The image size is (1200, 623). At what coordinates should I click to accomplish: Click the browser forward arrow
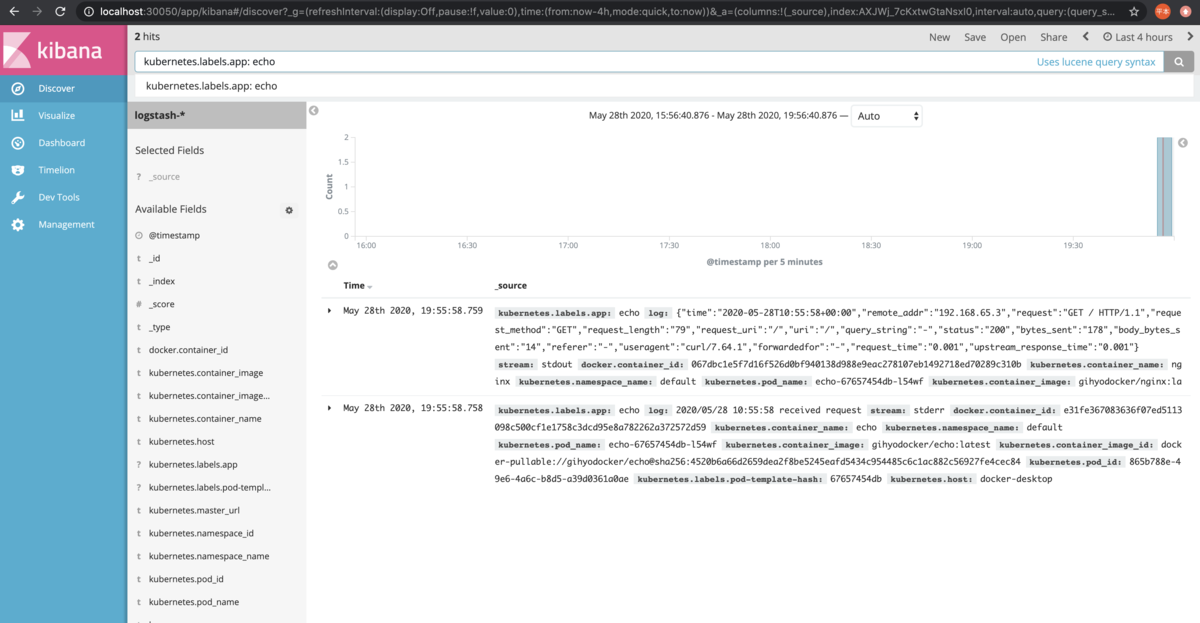pos(37,12)
